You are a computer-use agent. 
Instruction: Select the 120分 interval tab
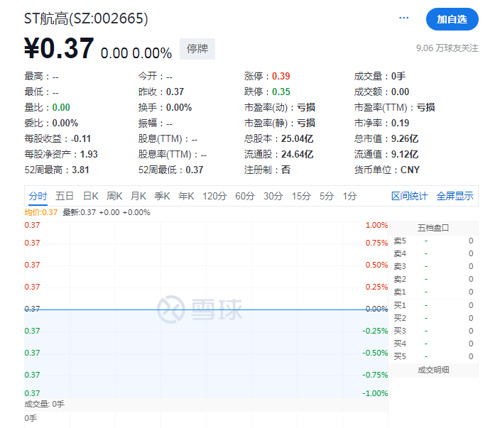(x=215, y=196)
